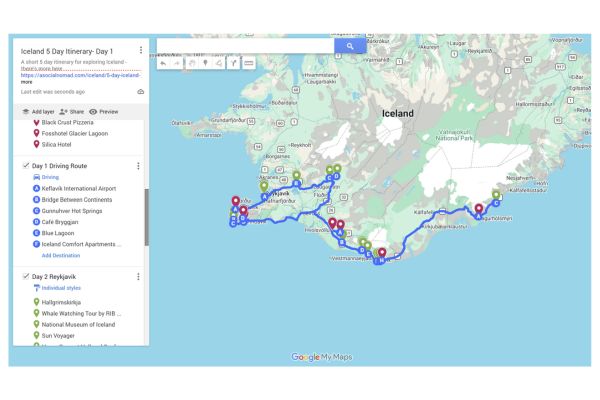600x400 pixels.
Task: Click the Day 2 Reykjavik layer title
Action: (x=54, y=276)
